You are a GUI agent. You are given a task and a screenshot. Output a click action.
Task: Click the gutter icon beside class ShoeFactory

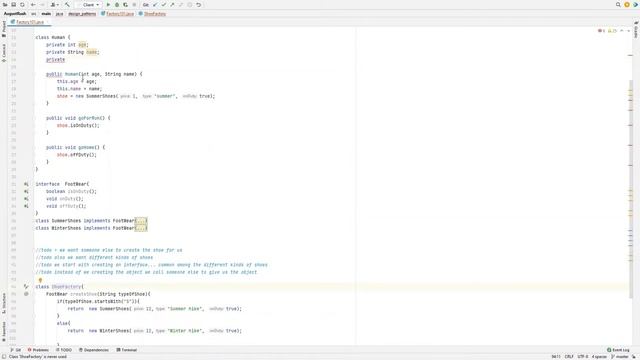pos(26,287)
